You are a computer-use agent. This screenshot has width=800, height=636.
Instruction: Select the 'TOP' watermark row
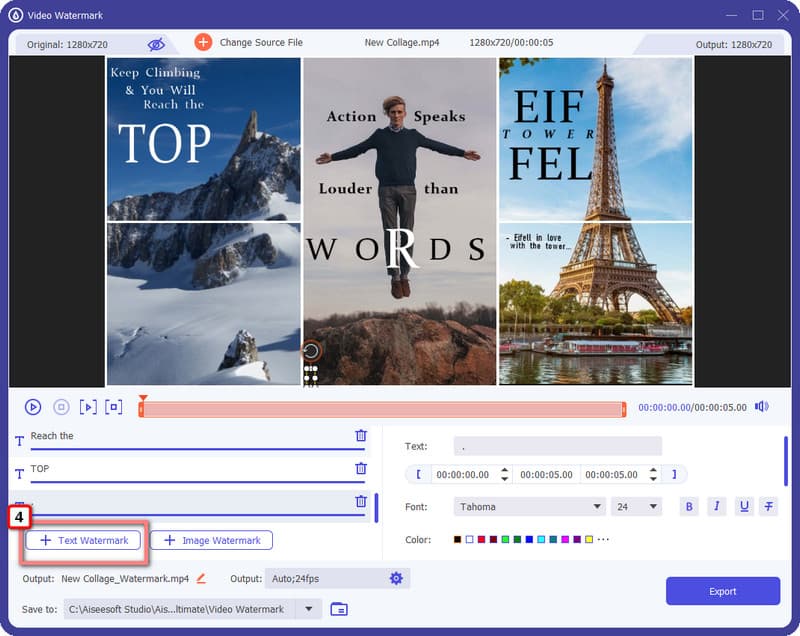(x=190, y=472)
